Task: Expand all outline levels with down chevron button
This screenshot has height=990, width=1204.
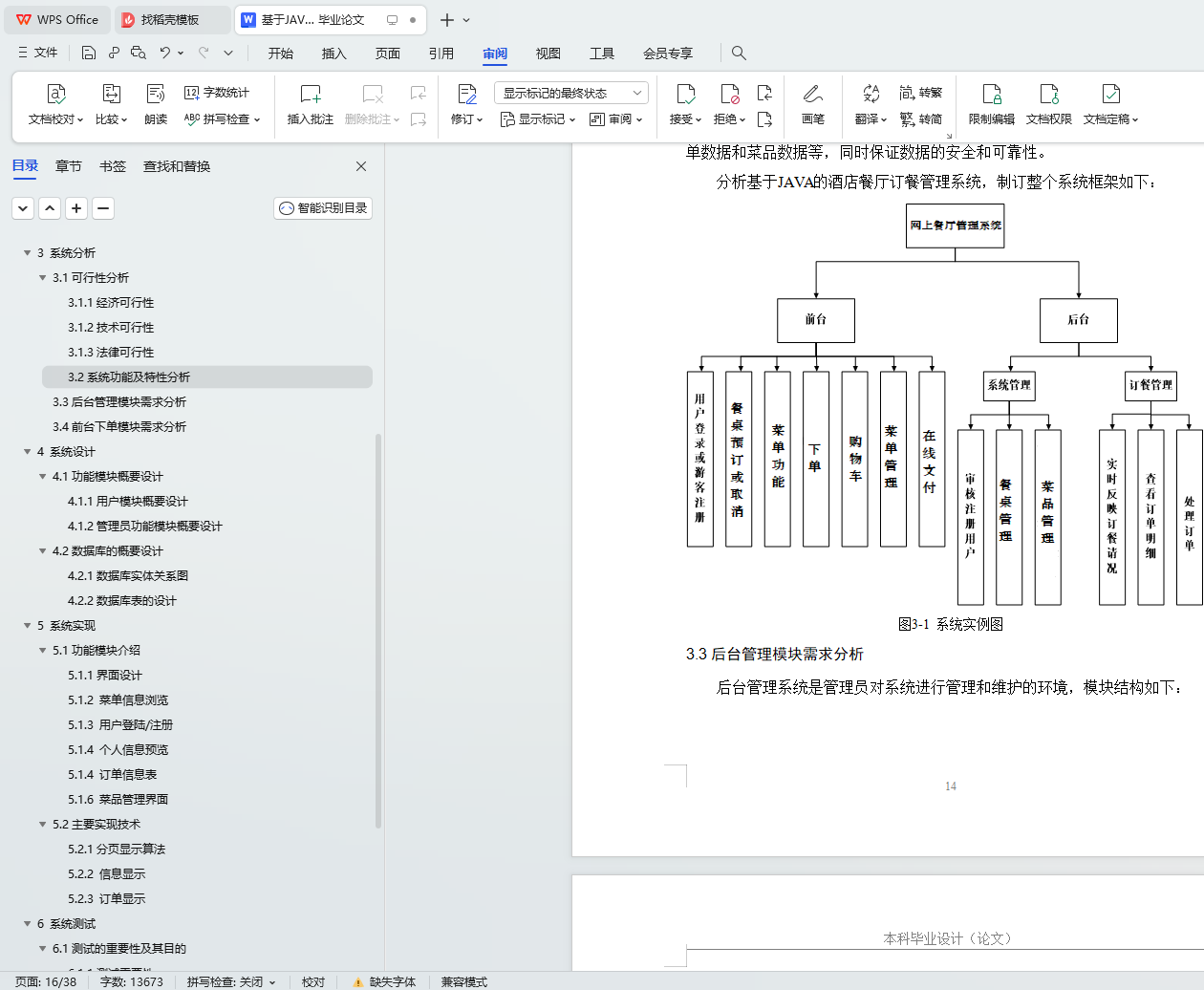Action: (x=23, y=207)
